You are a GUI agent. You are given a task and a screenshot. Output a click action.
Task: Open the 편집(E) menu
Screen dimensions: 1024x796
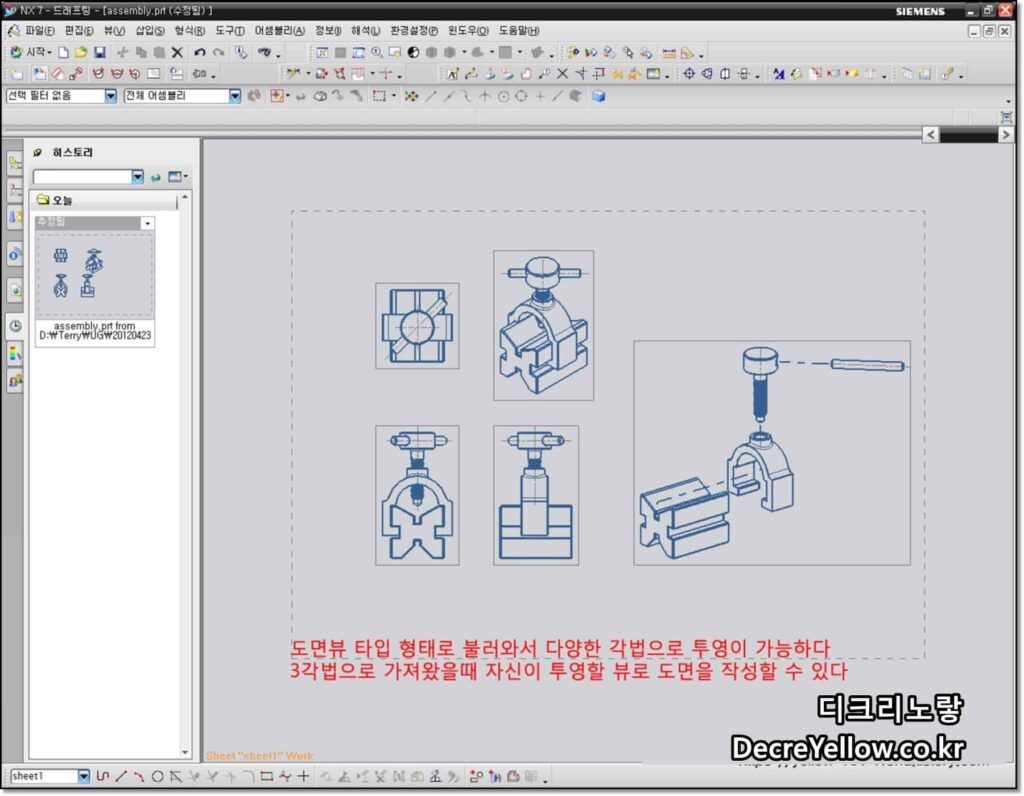coord(78,31)
